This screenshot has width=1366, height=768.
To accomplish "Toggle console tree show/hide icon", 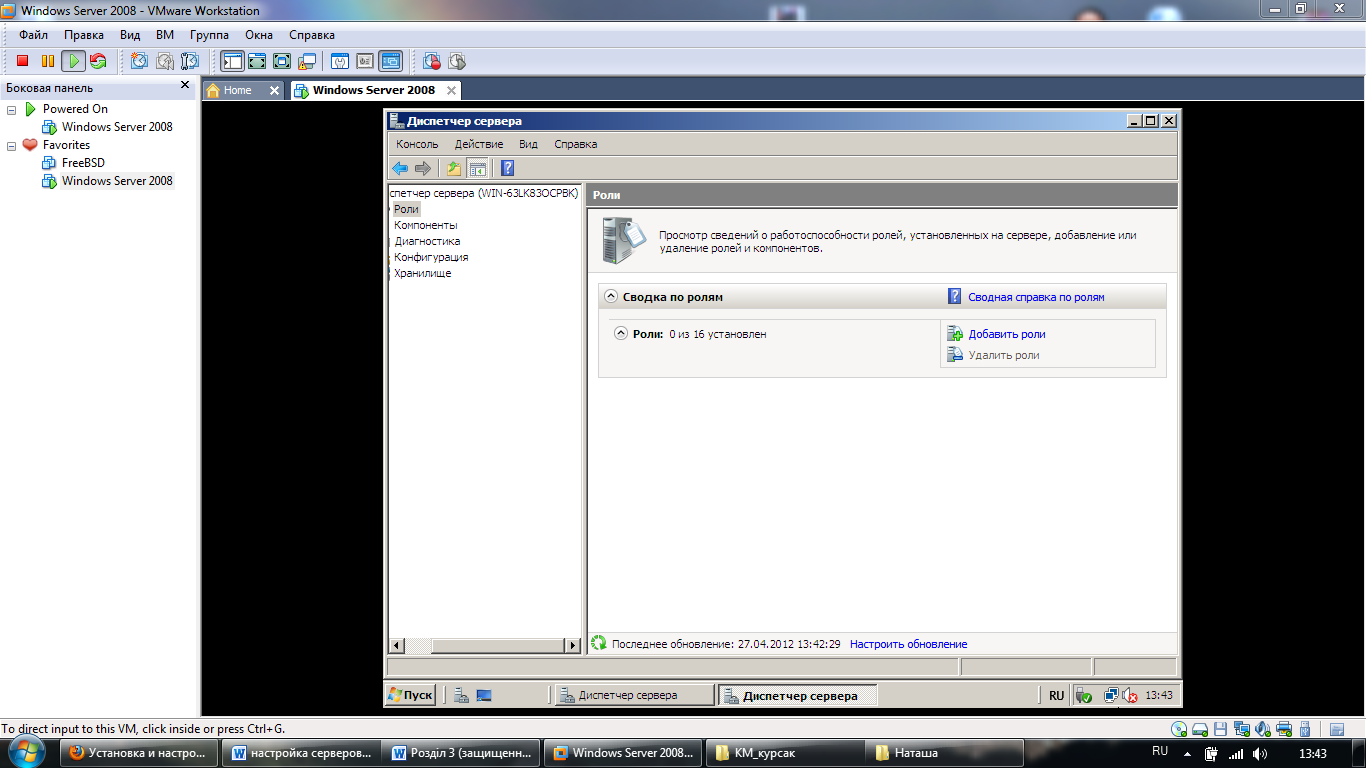I will (x=477, y=168).
